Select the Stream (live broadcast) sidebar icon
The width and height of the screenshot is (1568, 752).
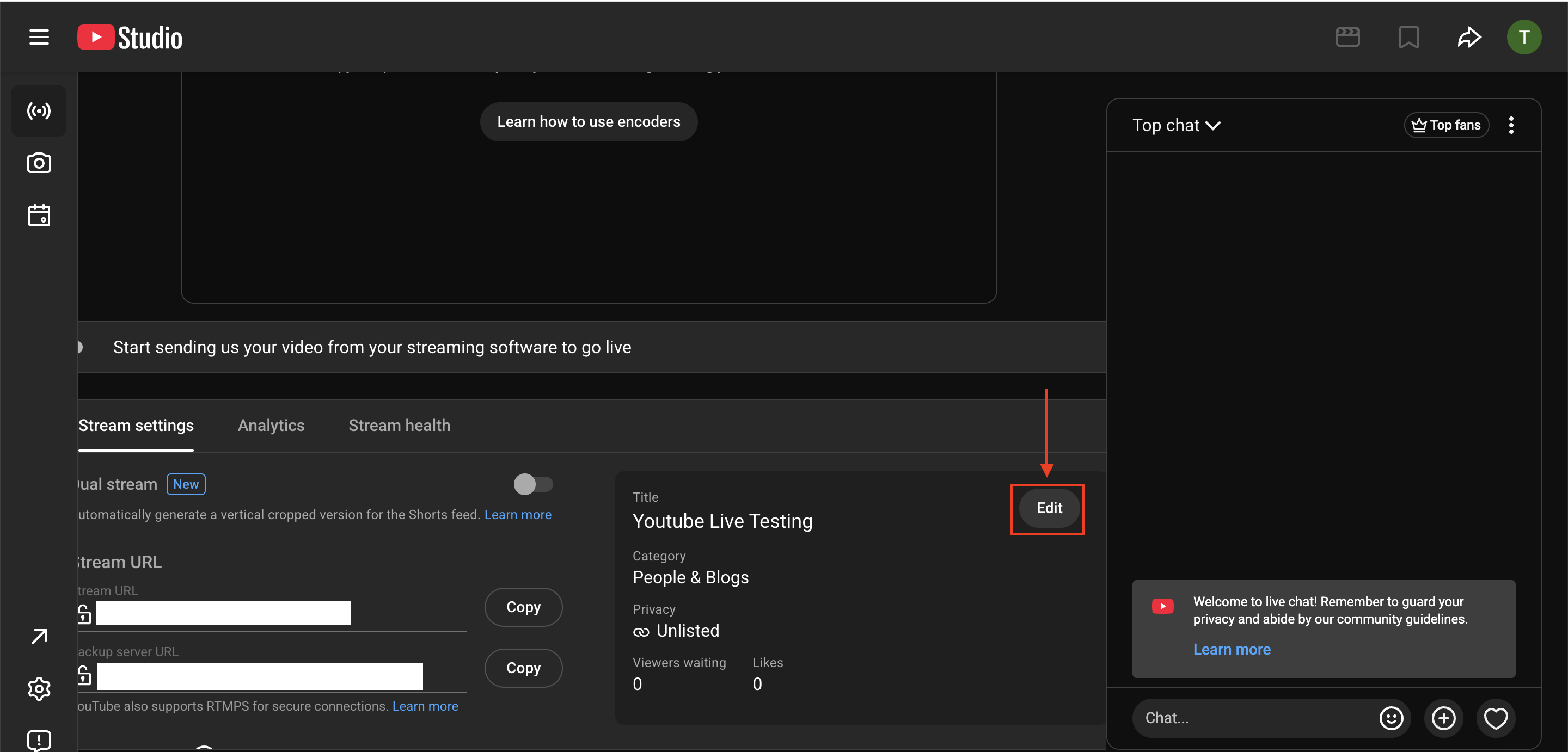[x=39, y=110]
